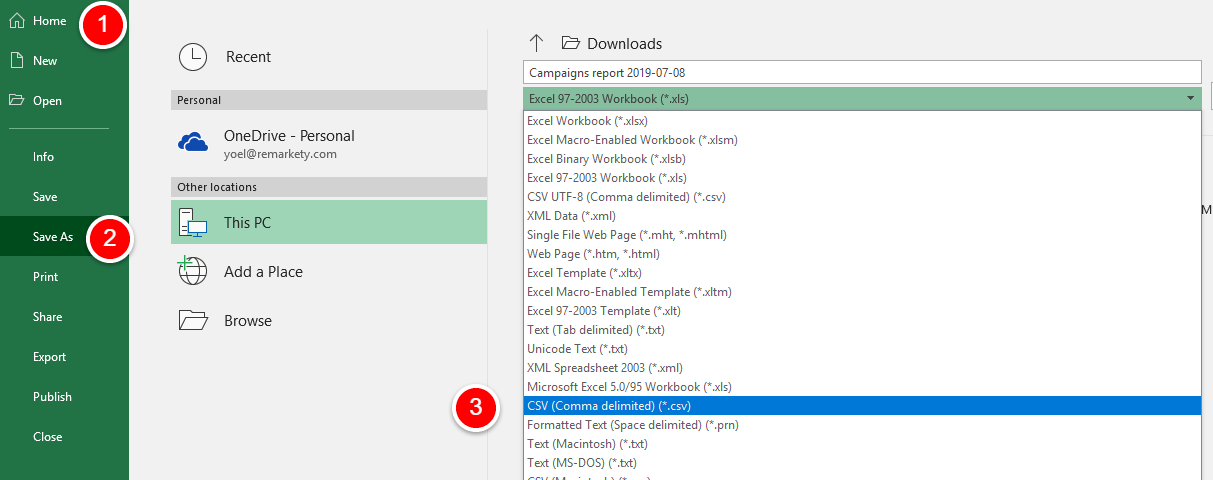Choose XML Spreadsheet 2003 (*.xml)
The height and width of the screenshot is (480, 1213).
coord(861,367)
